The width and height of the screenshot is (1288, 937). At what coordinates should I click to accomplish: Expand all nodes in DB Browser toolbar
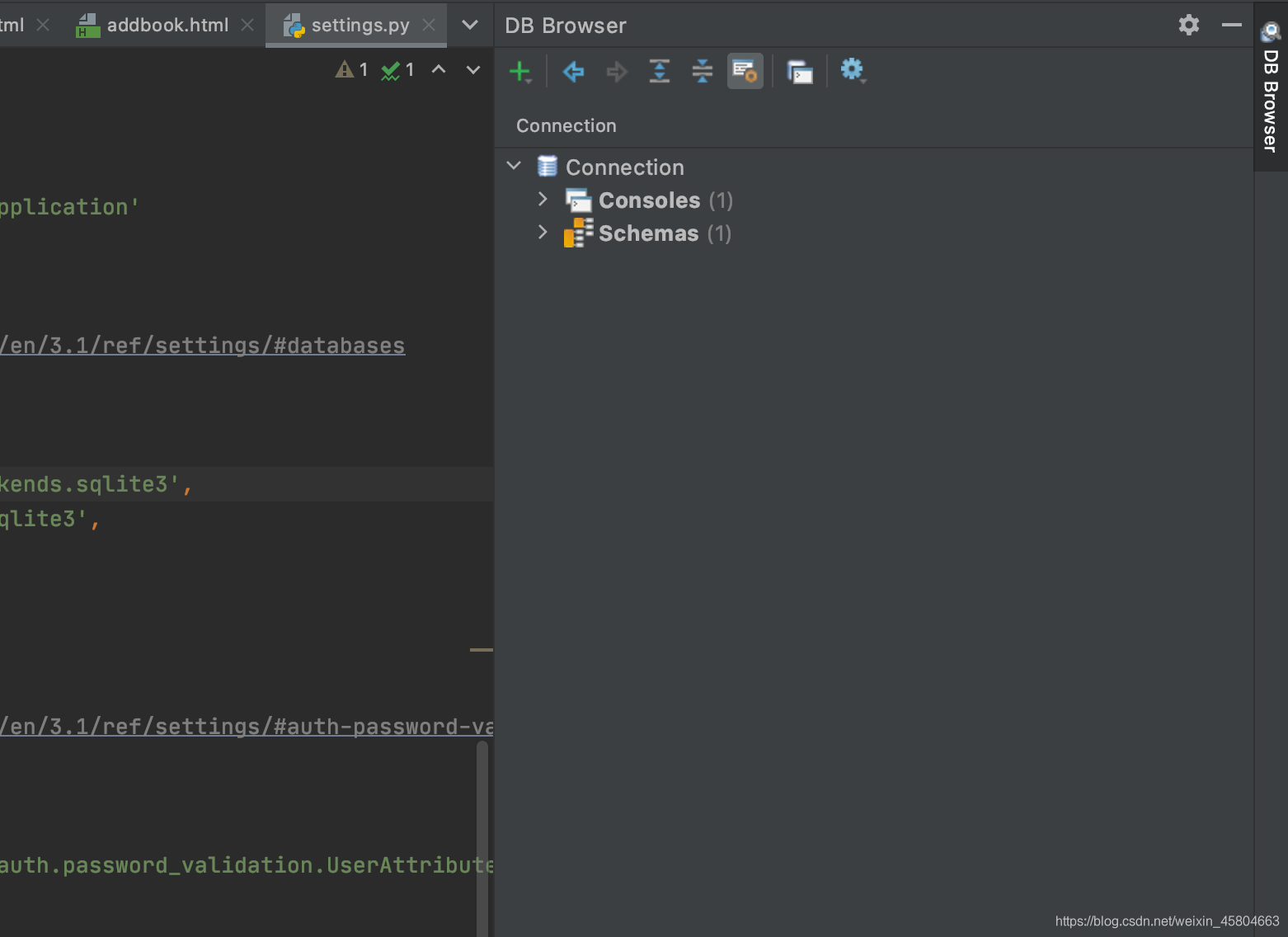point(659,71)
